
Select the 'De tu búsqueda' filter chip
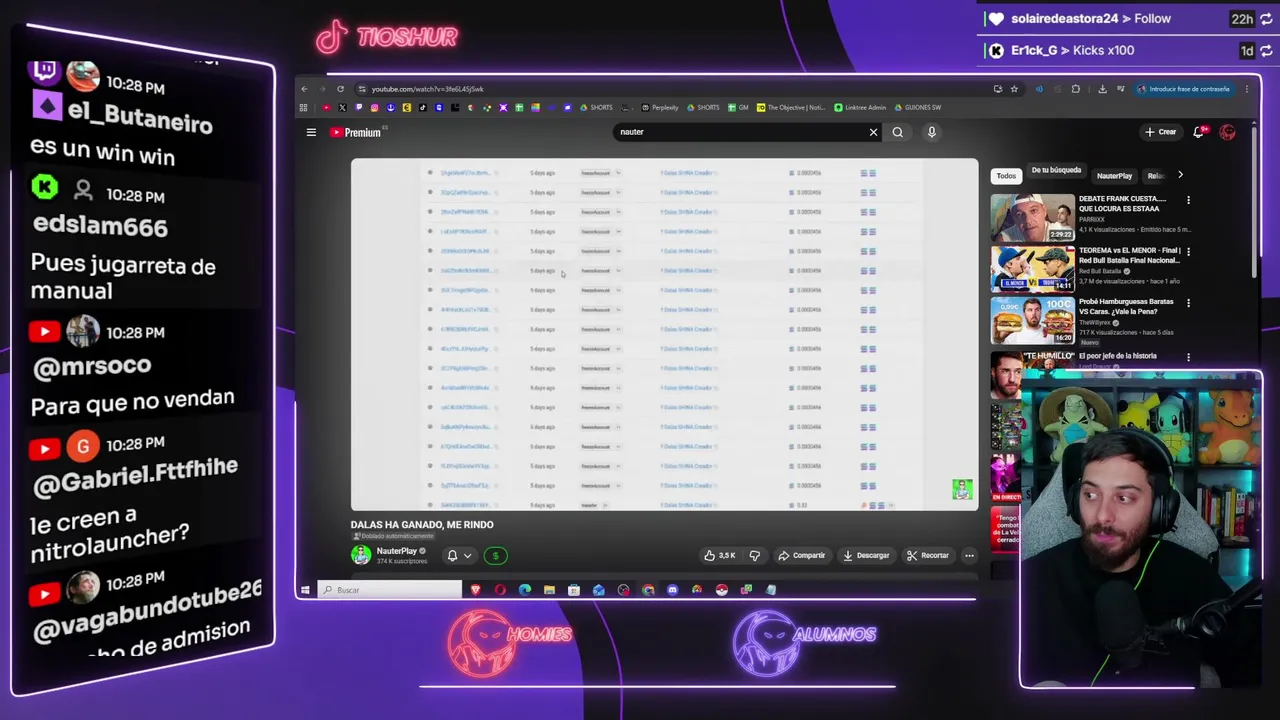[1056, 171]
